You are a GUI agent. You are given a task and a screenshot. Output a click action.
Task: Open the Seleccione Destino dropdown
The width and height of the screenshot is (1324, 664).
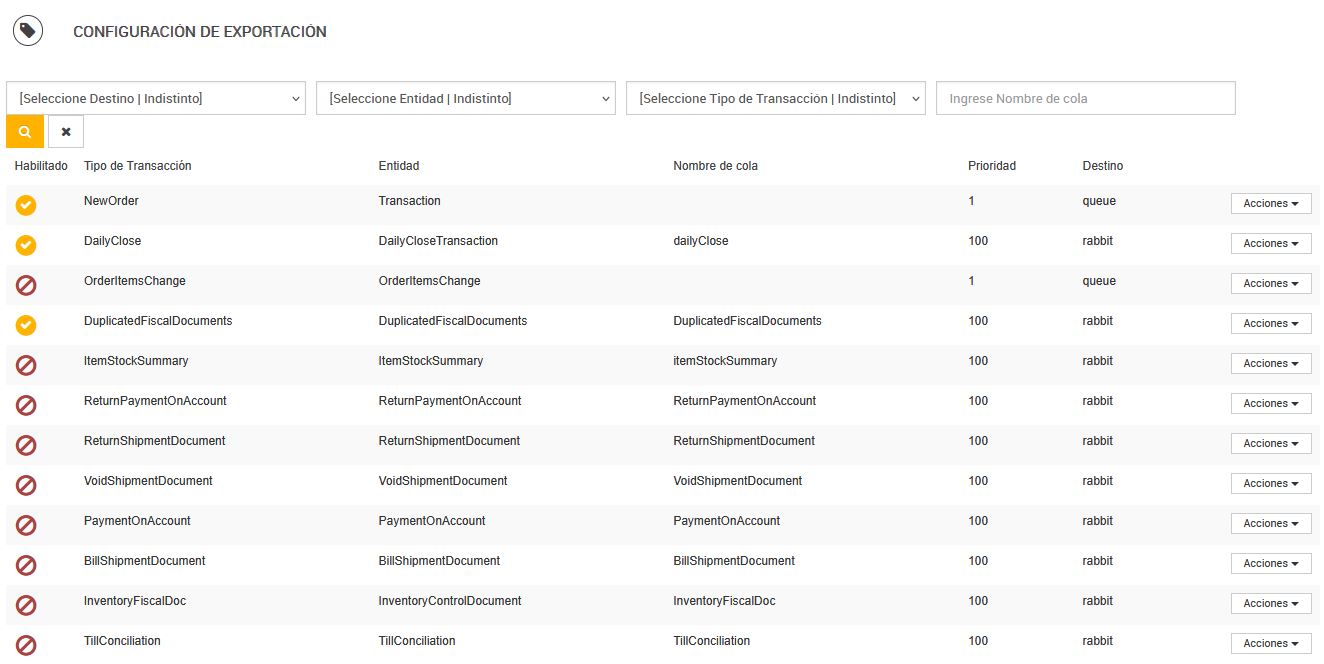pos(156,99)
